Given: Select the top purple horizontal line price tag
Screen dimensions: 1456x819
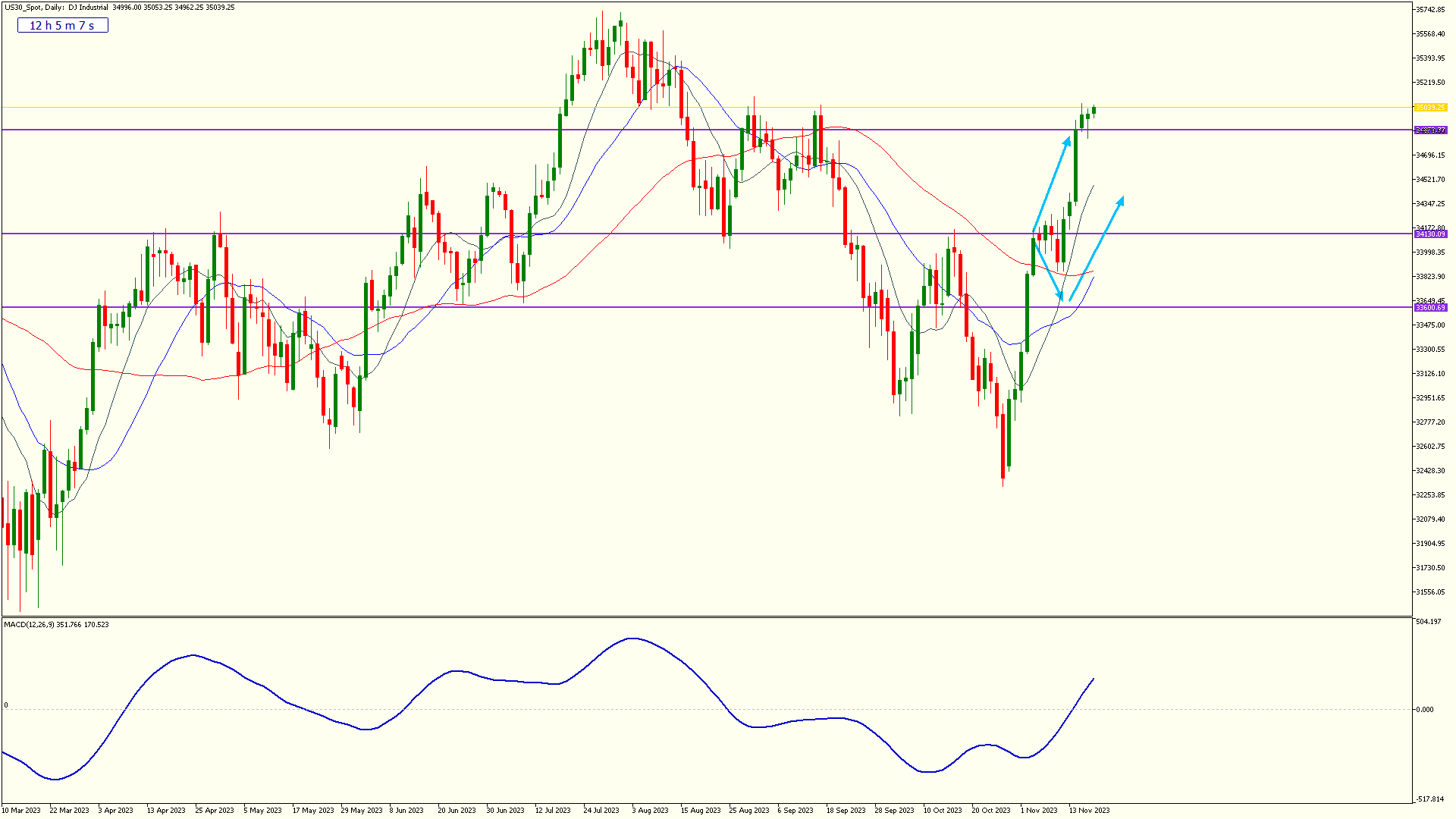Looking at the screenshot, I should (x=1431, y=130).
